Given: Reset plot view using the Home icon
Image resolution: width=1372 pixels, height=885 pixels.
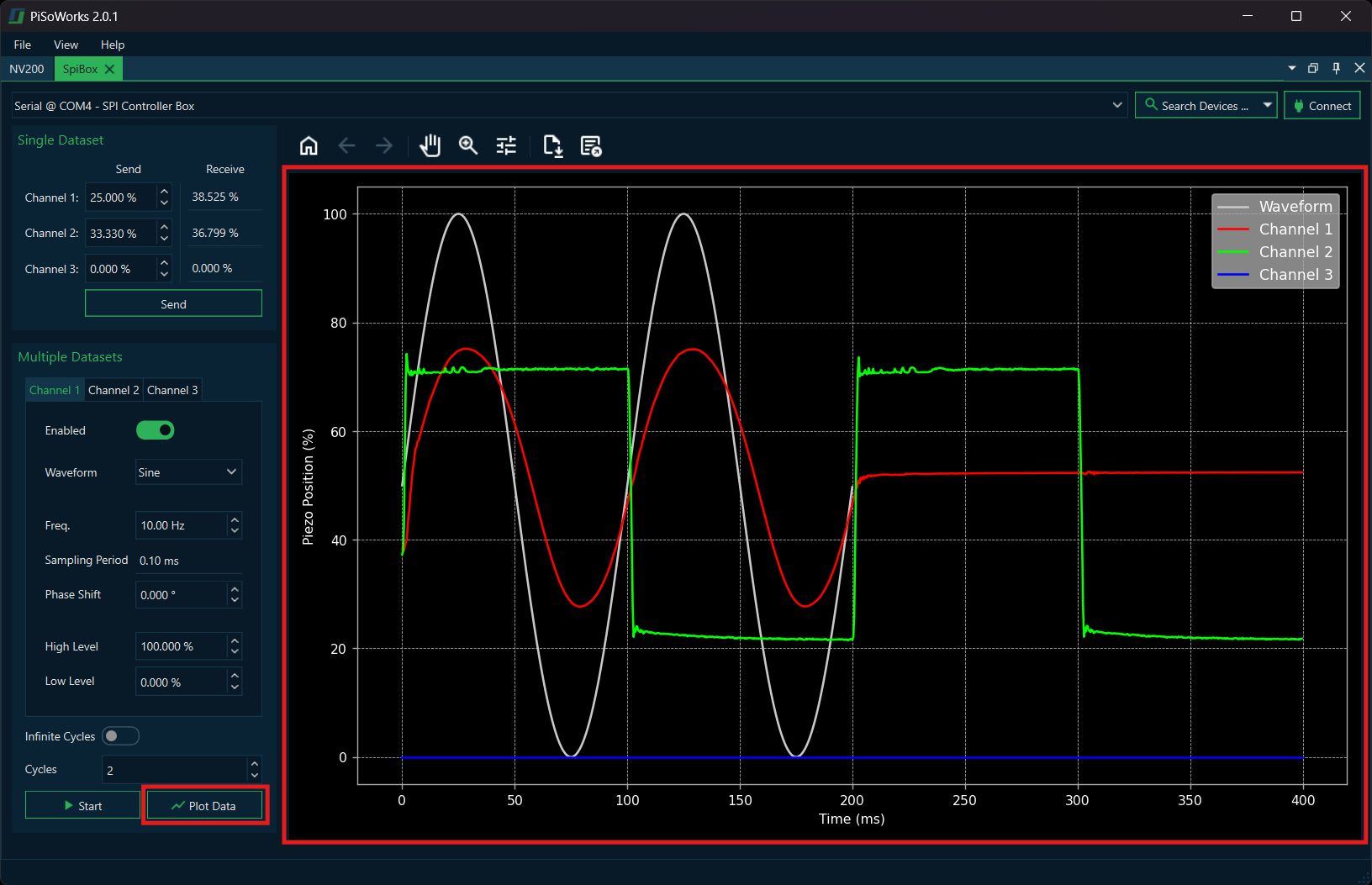Looking at the screenshot, I should point(308,145).
